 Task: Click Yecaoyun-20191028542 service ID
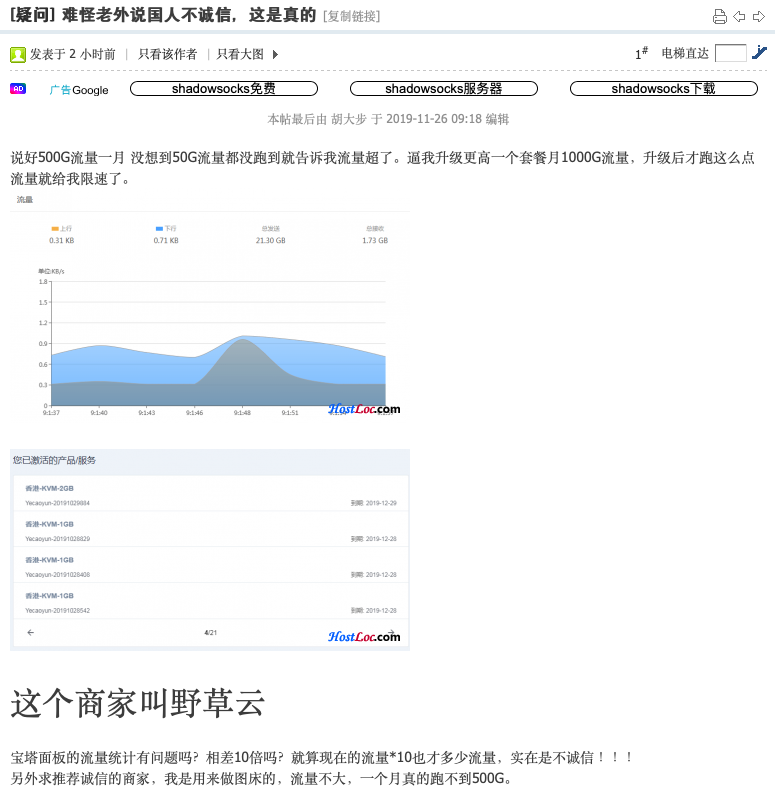[57, 611]
